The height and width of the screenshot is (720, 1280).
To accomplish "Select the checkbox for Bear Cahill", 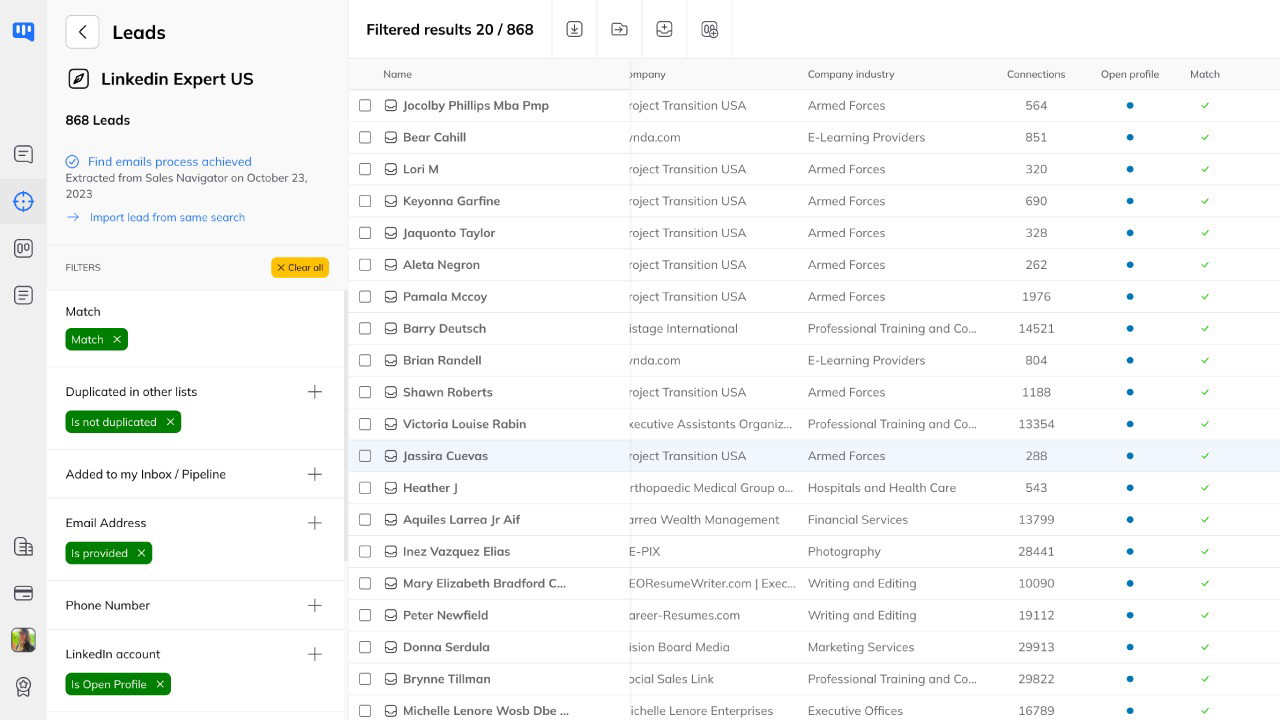I will (365, 137).
